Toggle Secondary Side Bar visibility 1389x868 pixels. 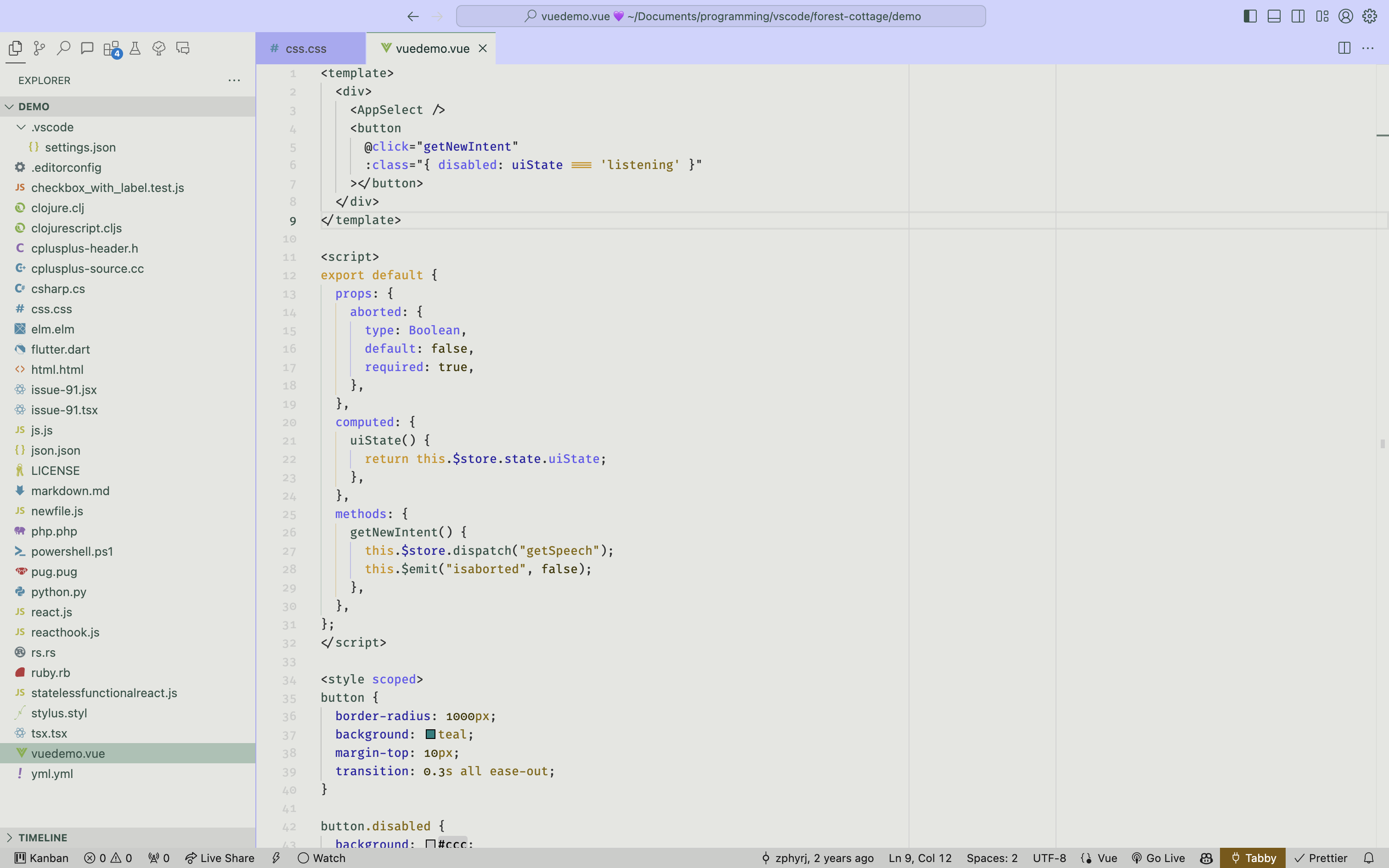(x=1298, y=16)
